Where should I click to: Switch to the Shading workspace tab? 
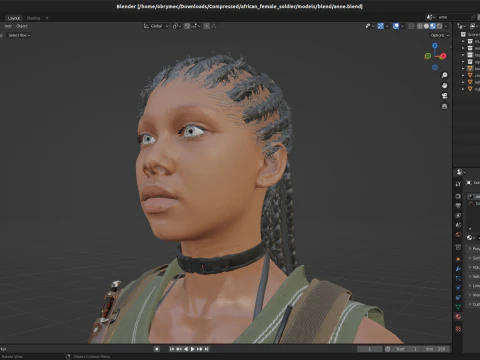point(33,18)
